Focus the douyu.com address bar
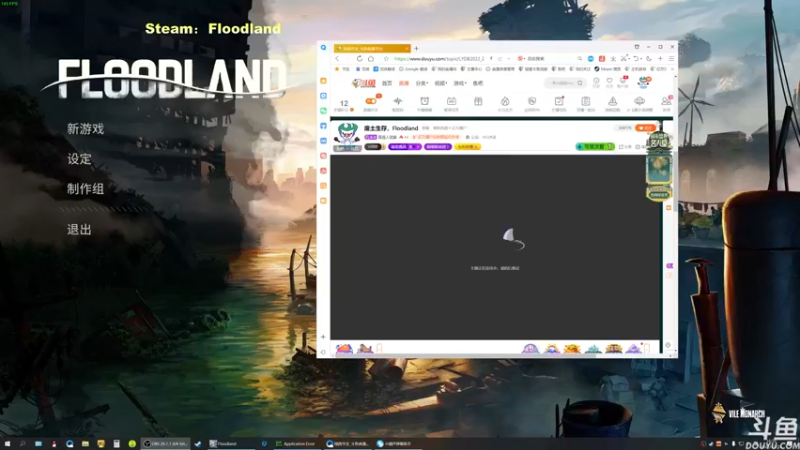Image resolution: width=800 pixels, height=450 pixels. 439,59
